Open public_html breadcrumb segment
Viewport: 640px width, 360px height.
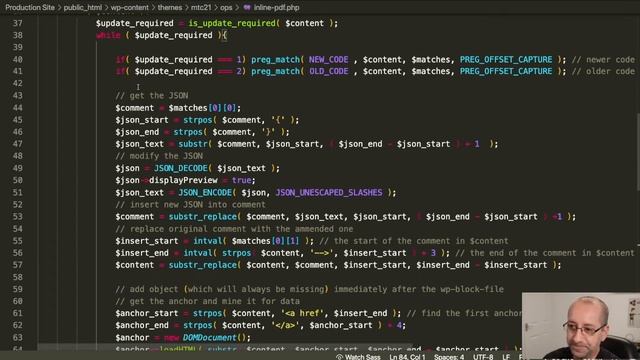point(82,7)
